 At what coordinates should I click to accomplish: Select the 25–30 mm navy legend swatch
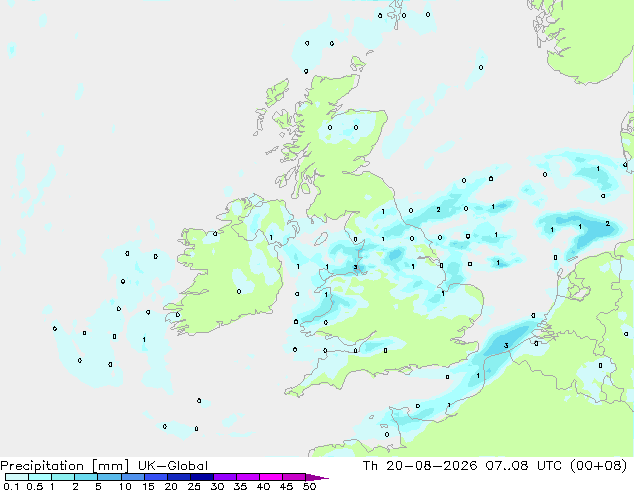[x=202, y=477]
